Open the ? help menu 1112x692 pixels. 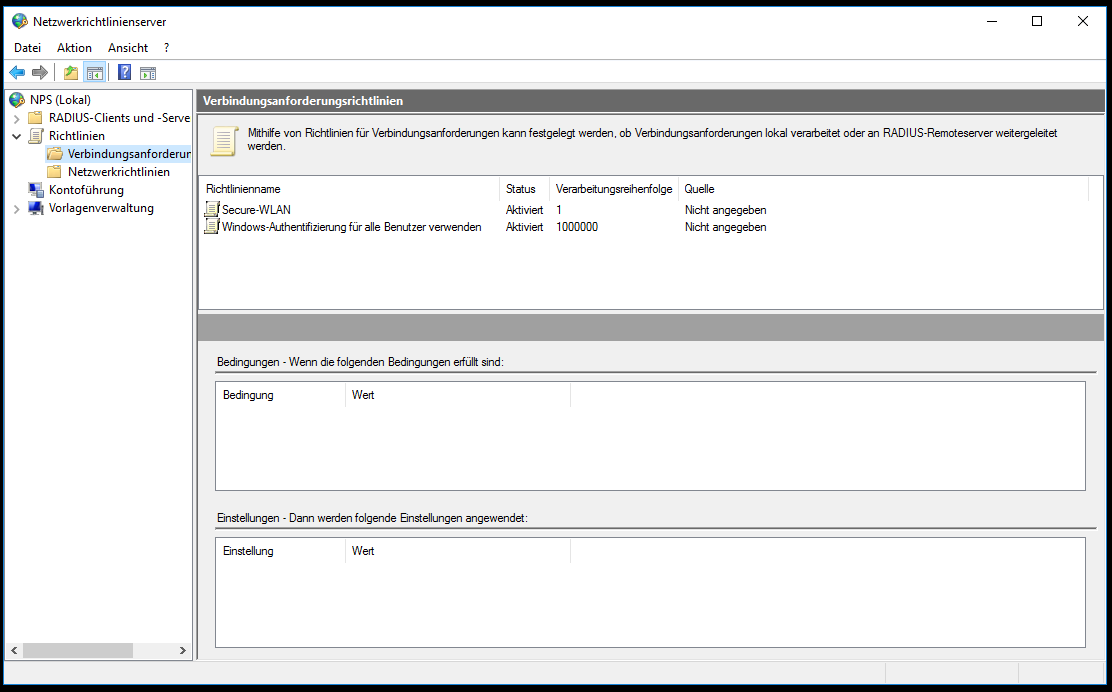pyautogui.click(x=167, y=48)
